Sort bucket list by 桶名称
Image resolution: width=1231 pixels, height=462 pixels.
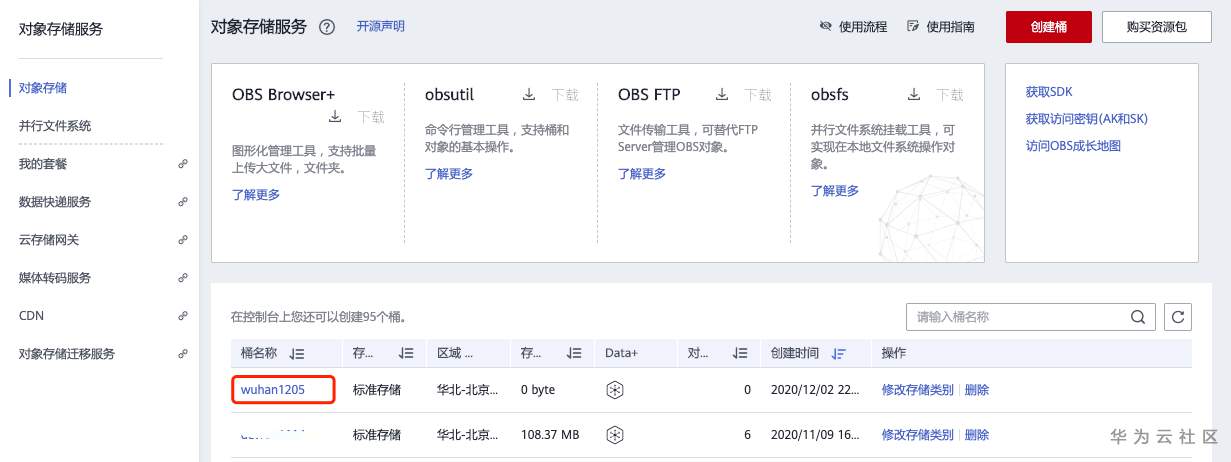click(297, 354)
